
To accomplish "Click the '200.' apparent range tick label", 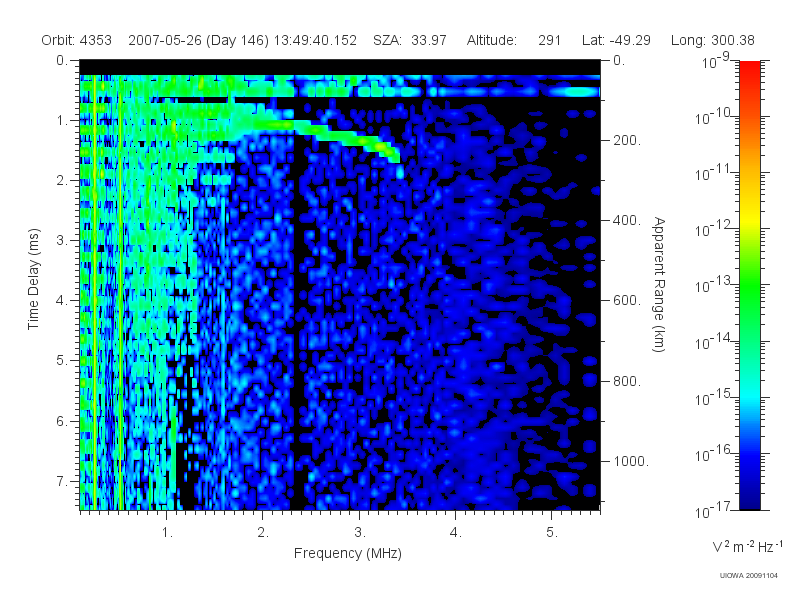I will click(x=627, y=140).
